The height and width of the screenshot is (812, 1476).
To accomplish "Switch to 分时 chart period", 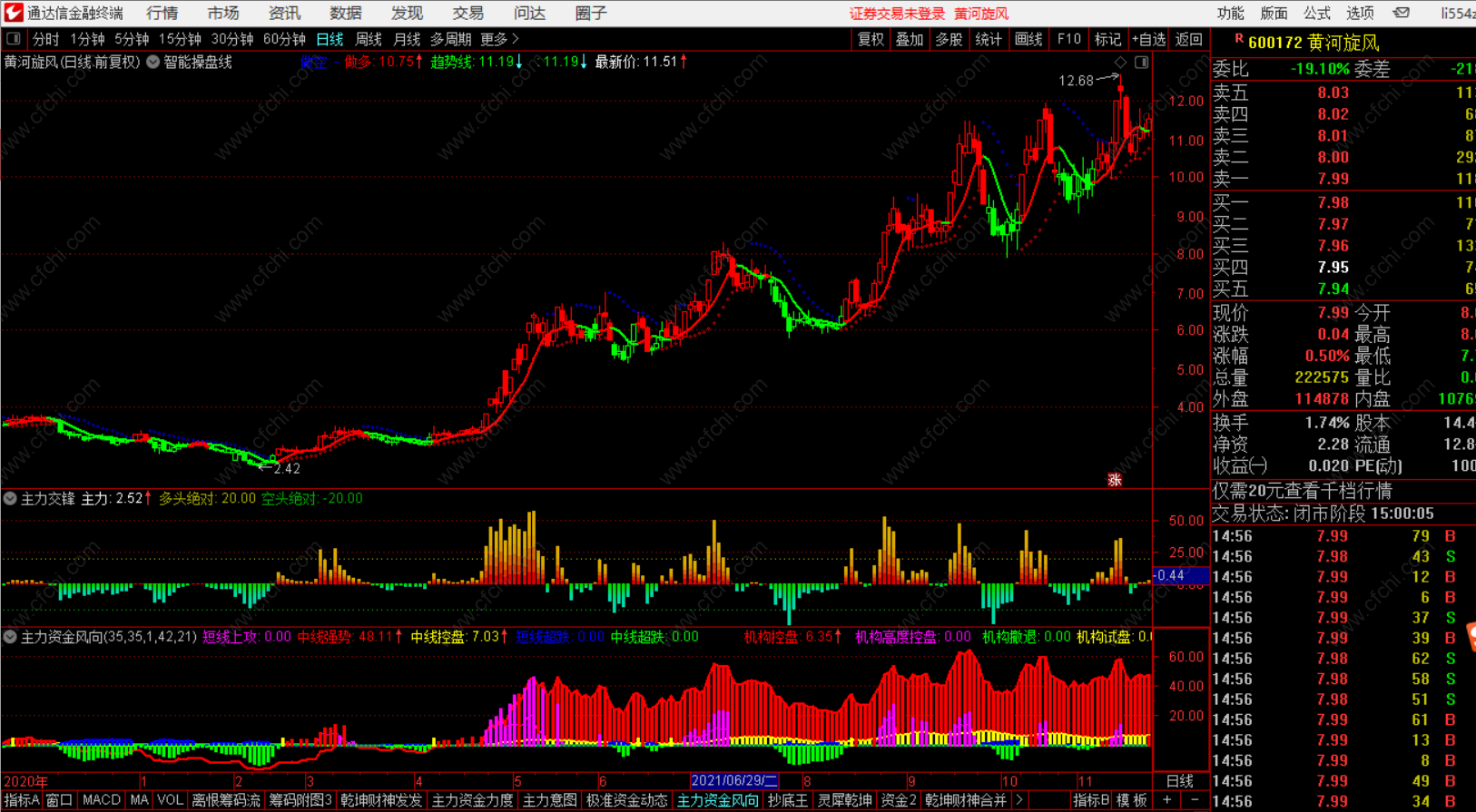I will [45, 39].
